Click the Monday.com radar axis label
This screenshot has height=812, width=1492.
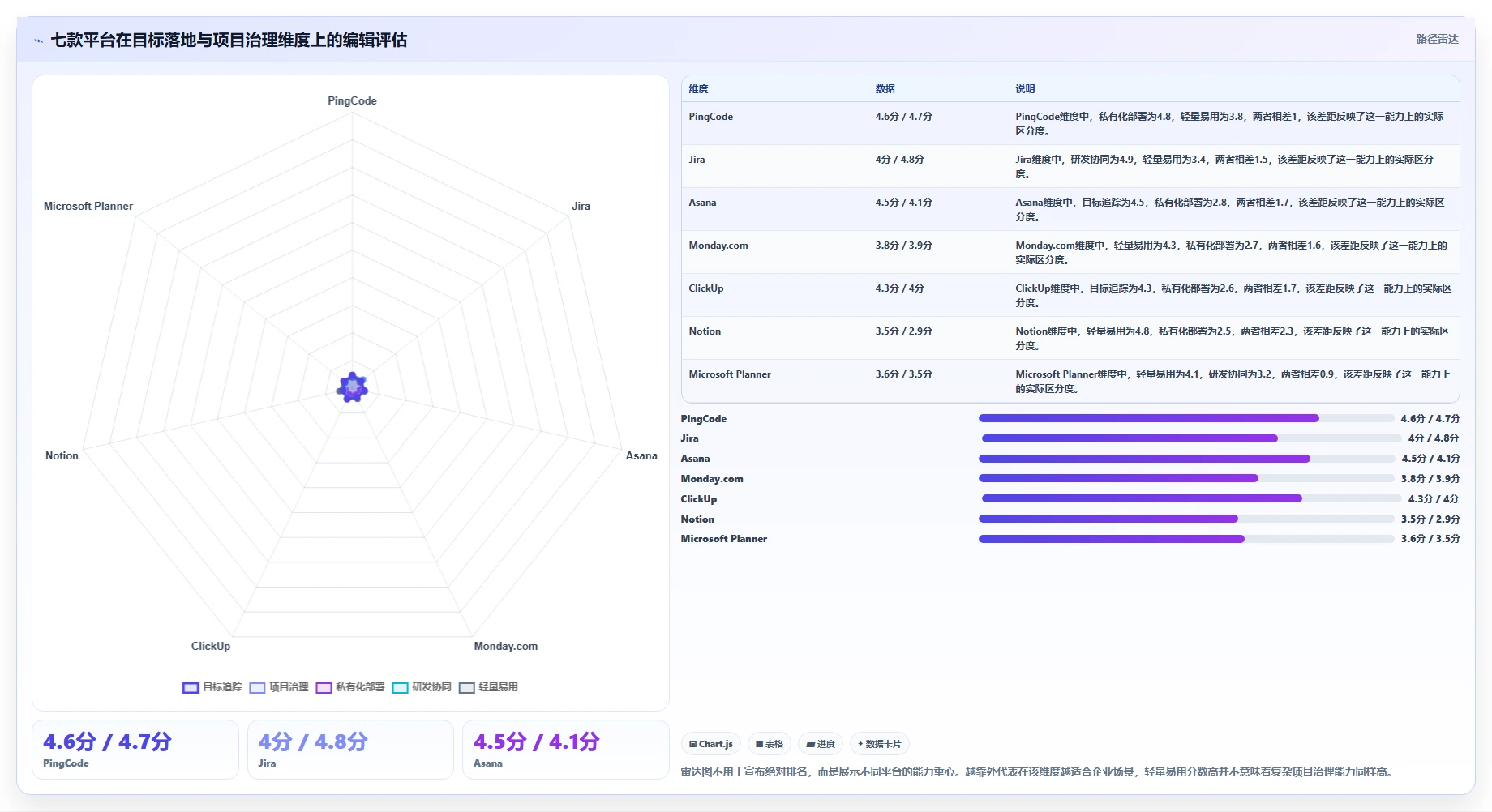click(506, 646)
